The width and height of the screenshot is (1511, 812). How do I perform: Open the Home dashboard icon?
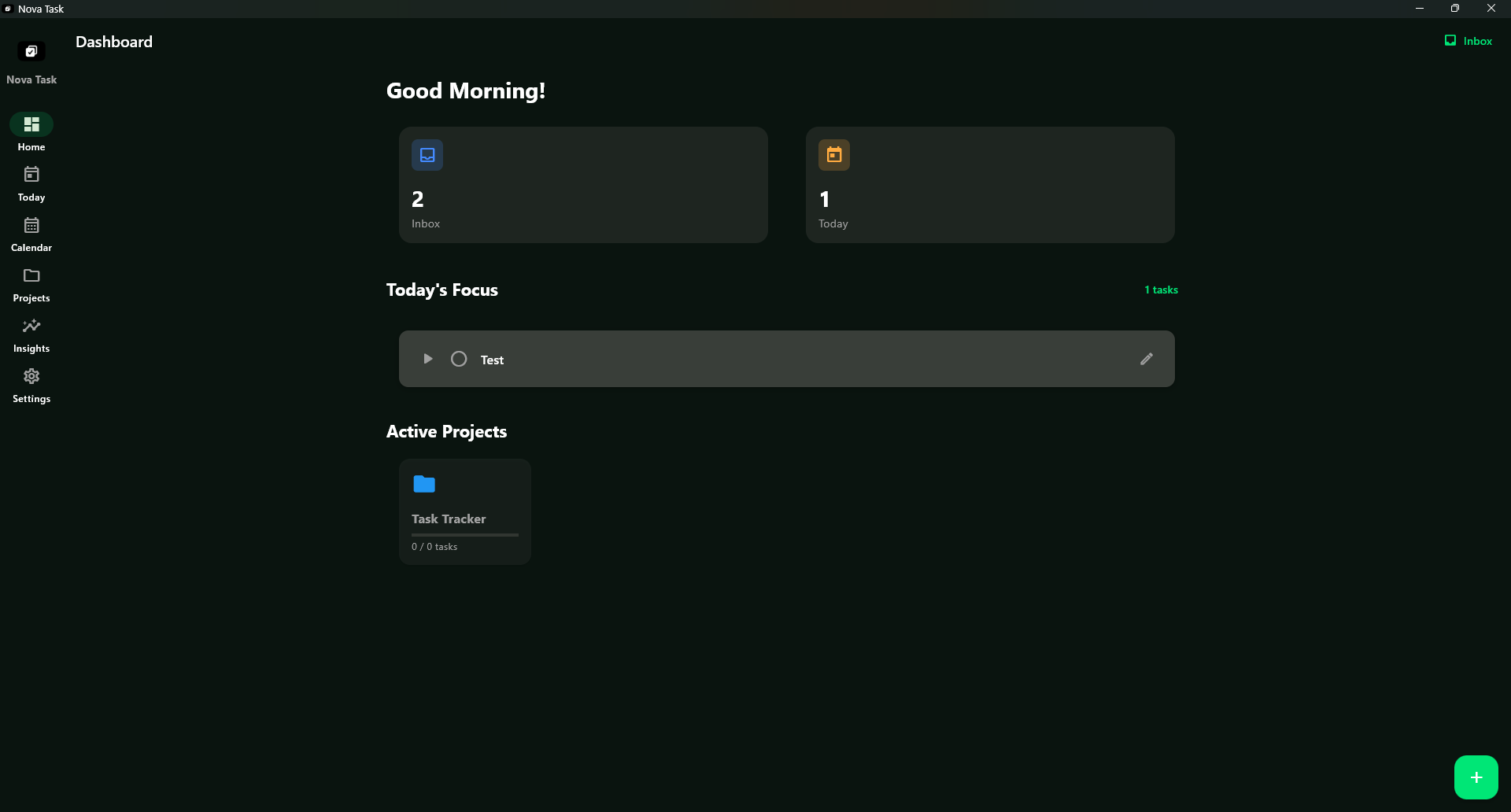pyautogui.click(x=31, y=124)
